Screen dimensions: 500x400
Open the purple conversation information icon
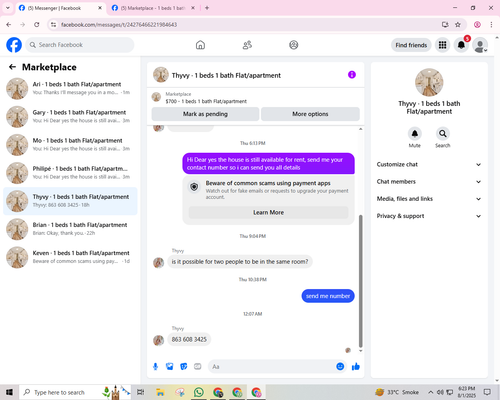pyautogui.click(x=352, y=75)
